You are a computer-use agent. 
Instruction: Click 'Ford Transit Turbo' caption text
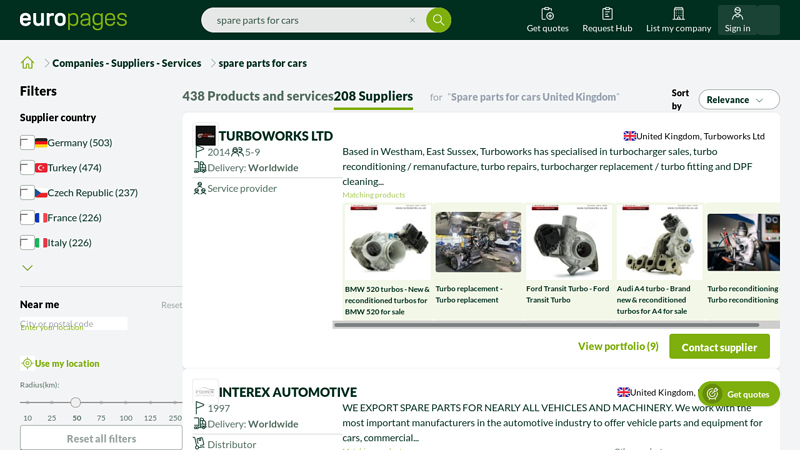pyautogui.click(x=567, y=294)
